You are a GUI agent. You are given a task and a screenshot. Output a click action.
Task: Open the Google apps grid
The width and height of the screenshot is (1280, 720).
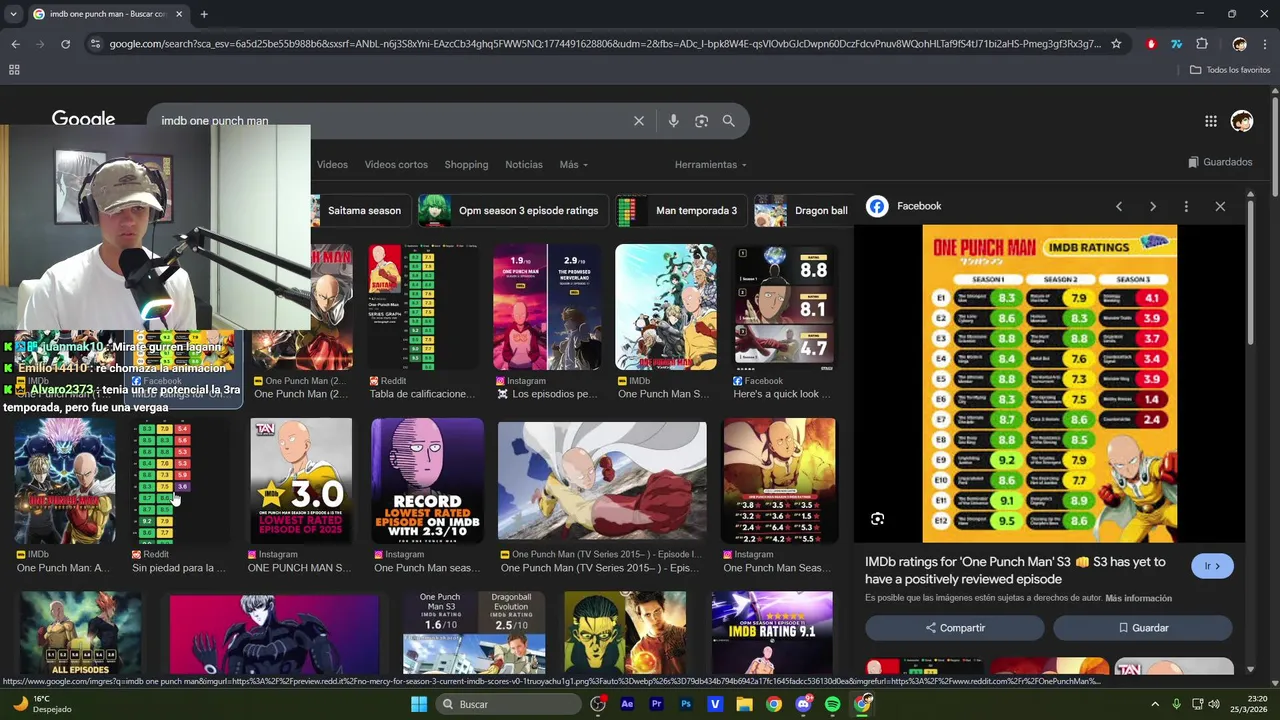(x=1210, y=121)
